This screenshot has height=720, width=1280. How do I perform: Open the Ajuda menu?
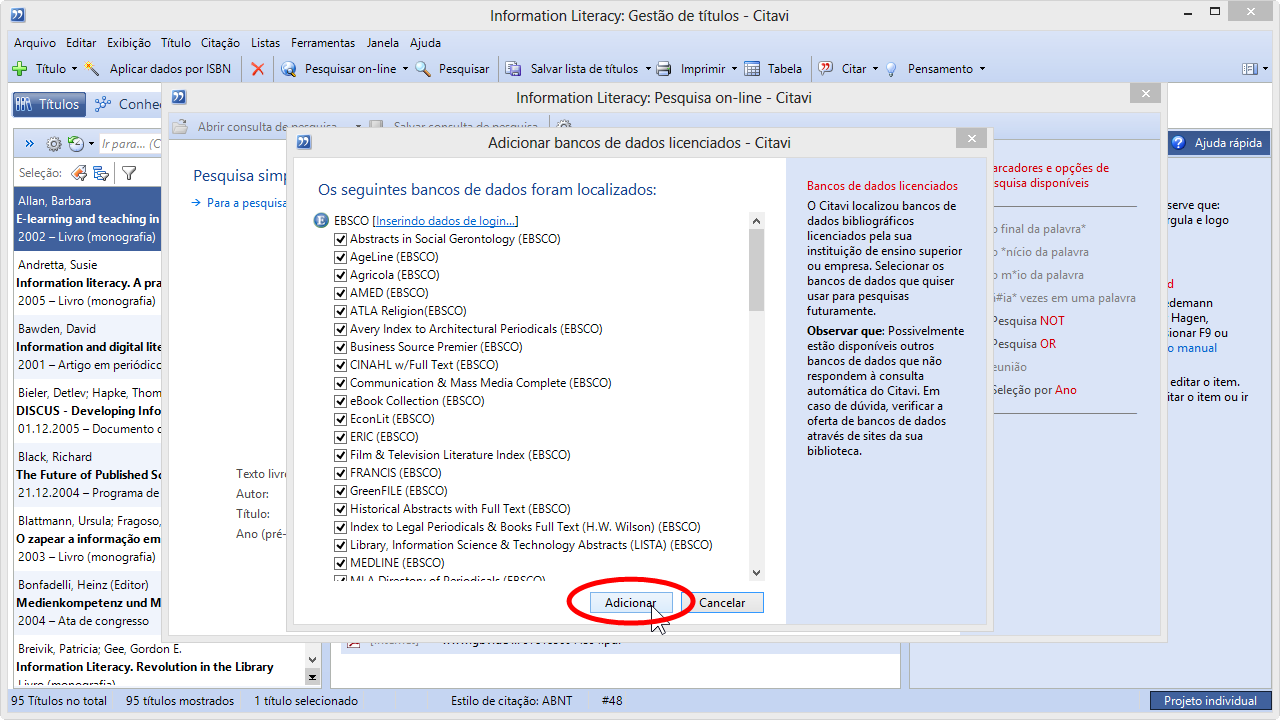click(x=425, y=43)
